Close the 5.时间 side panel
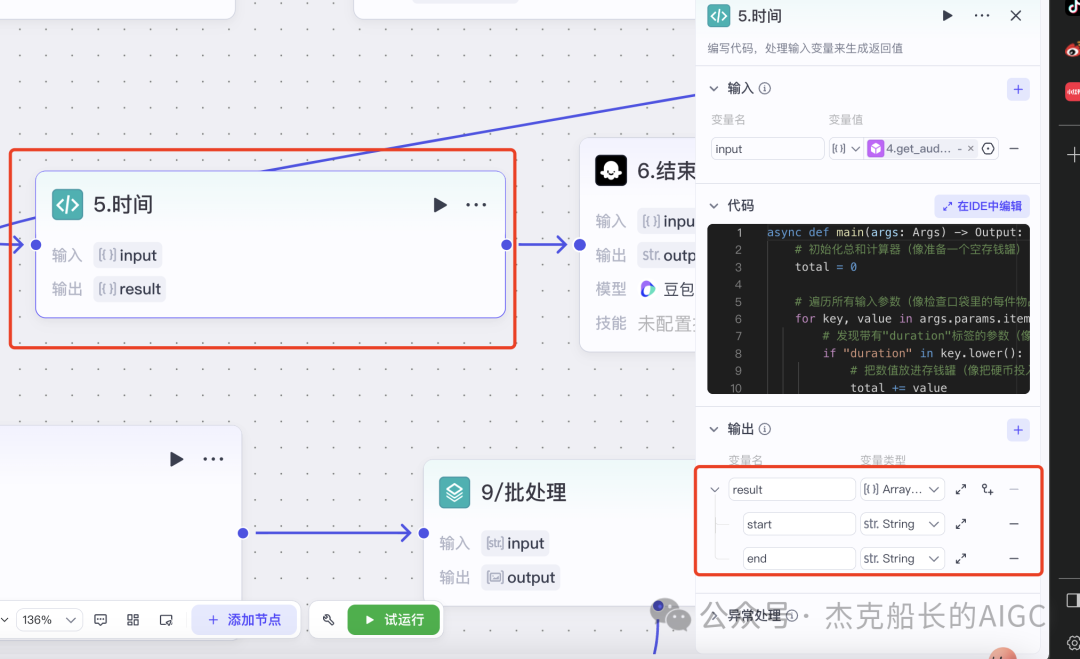Image resolution: width=1080 pixels, height=659 pixels. pos(1016,16)
